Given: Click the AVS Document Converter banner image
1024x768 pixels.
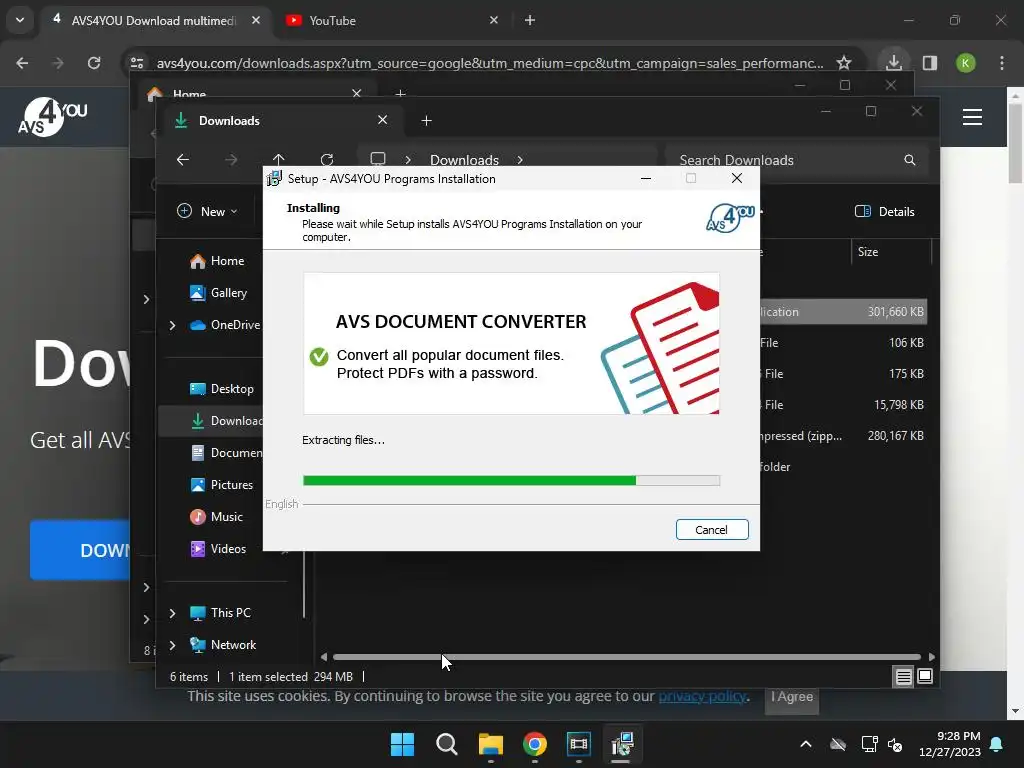Looking at the screenshot, I should (511, 344).
